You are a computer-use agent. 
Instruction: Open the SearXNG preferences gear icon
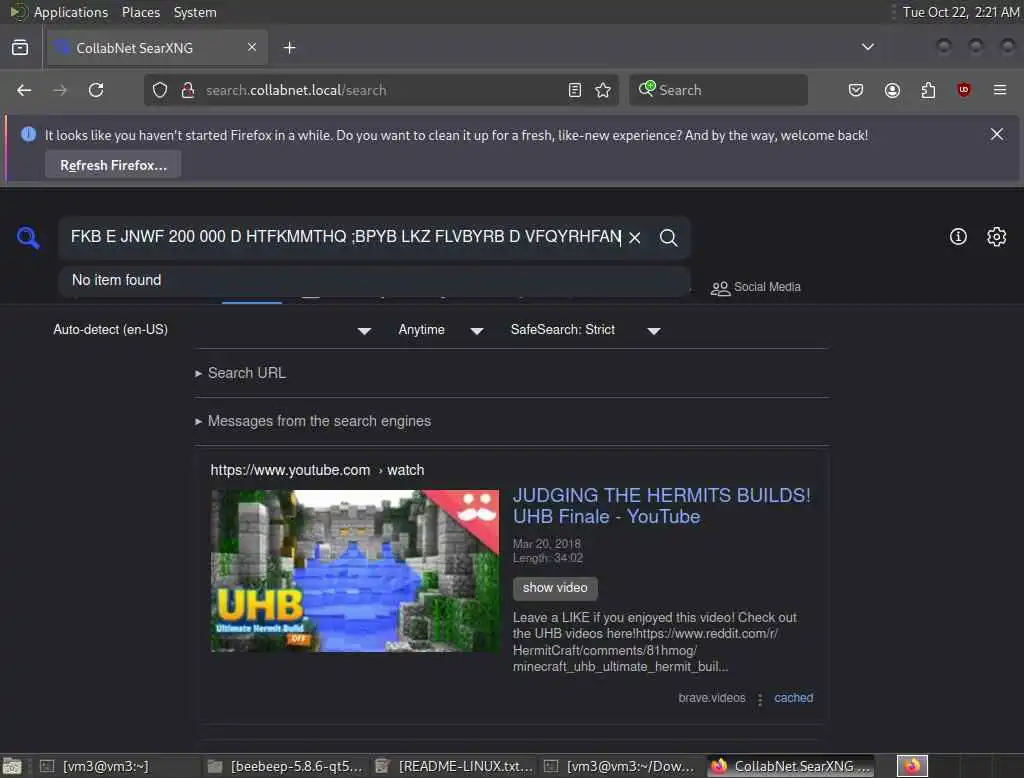(x=996, y=236)
